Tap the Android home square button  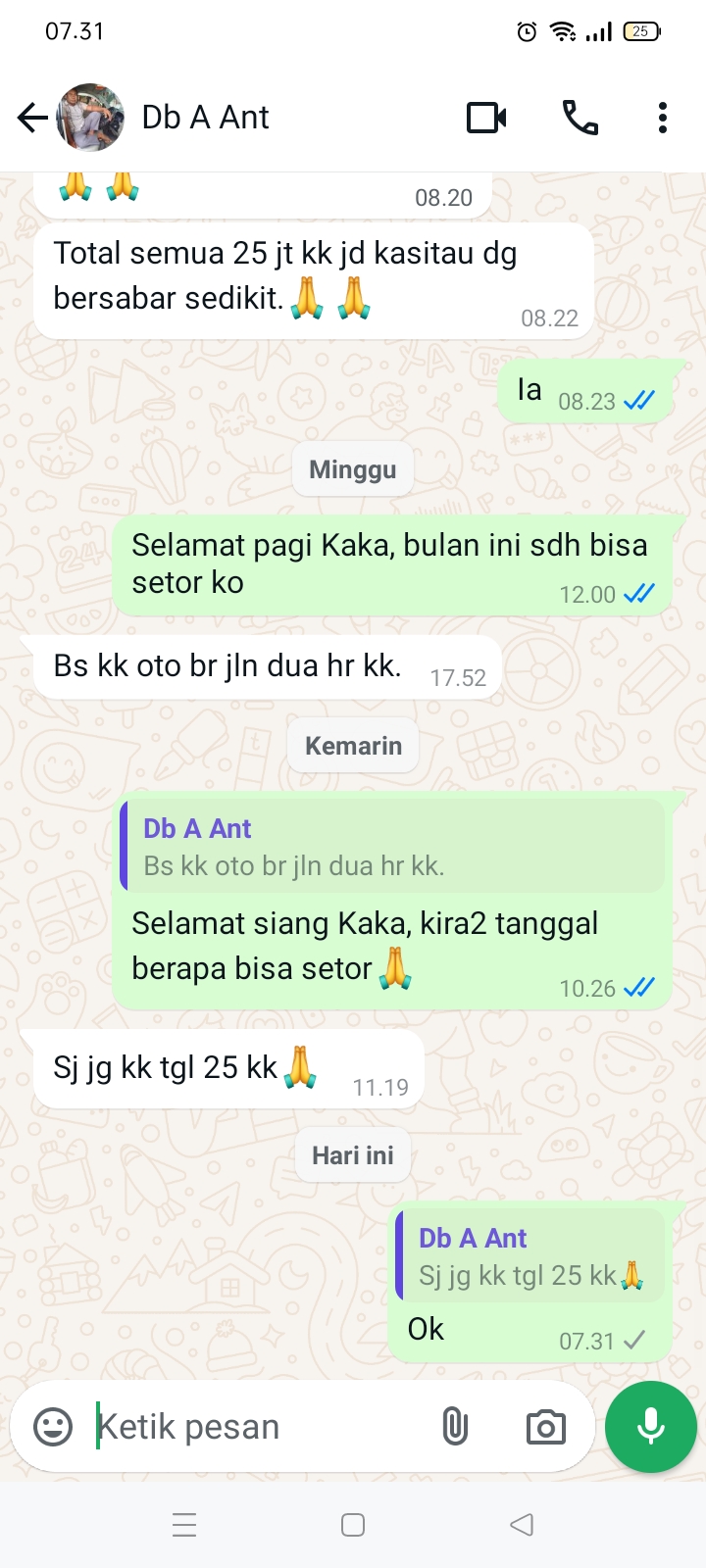(x=353, y=1525)
